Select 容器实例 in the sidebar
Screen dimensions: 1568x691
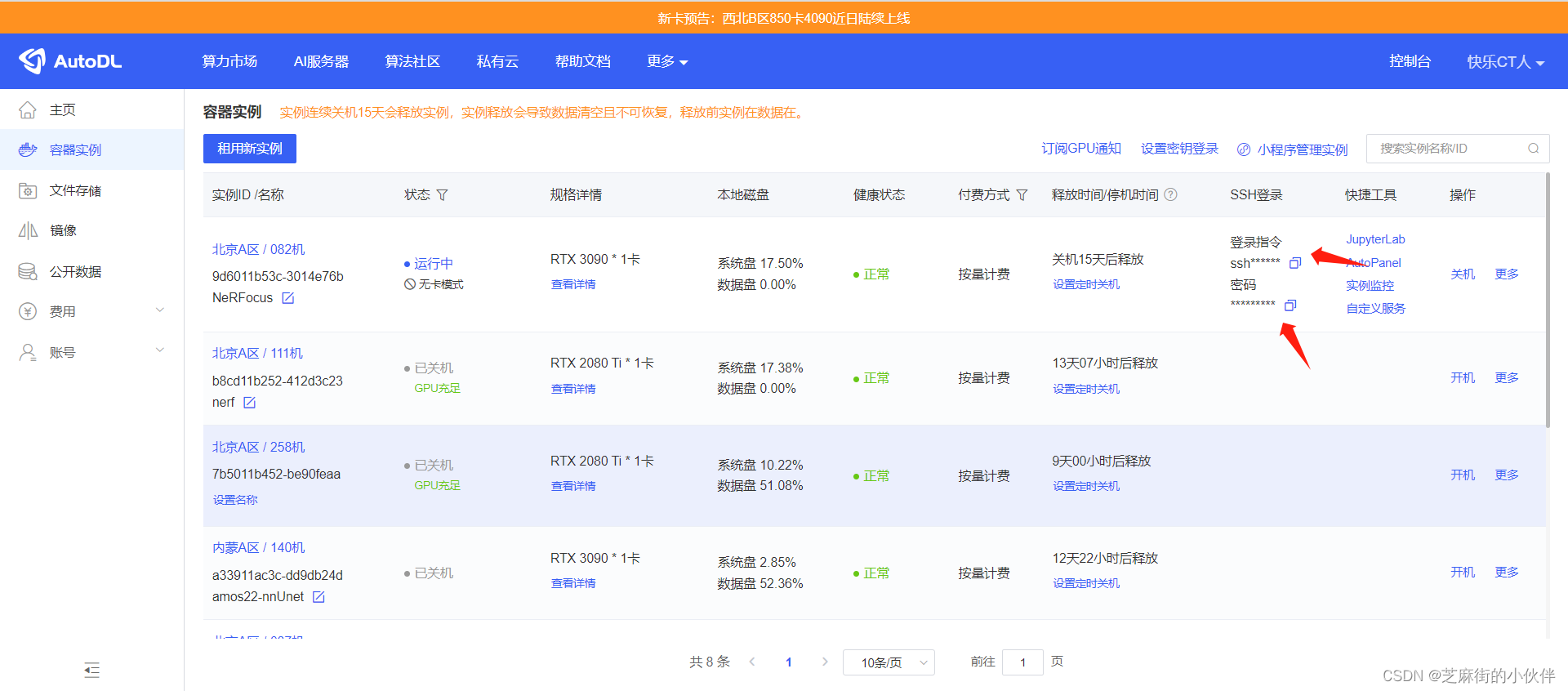(x=91, y=149)
